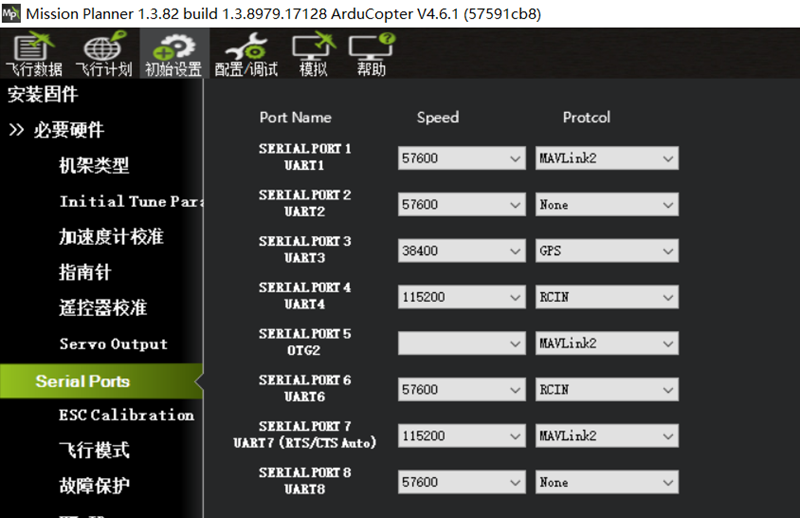Open the empty Serial Port 5 speed dropdown
This screenshot has height=518, width=800.
[x=515, y=343]
